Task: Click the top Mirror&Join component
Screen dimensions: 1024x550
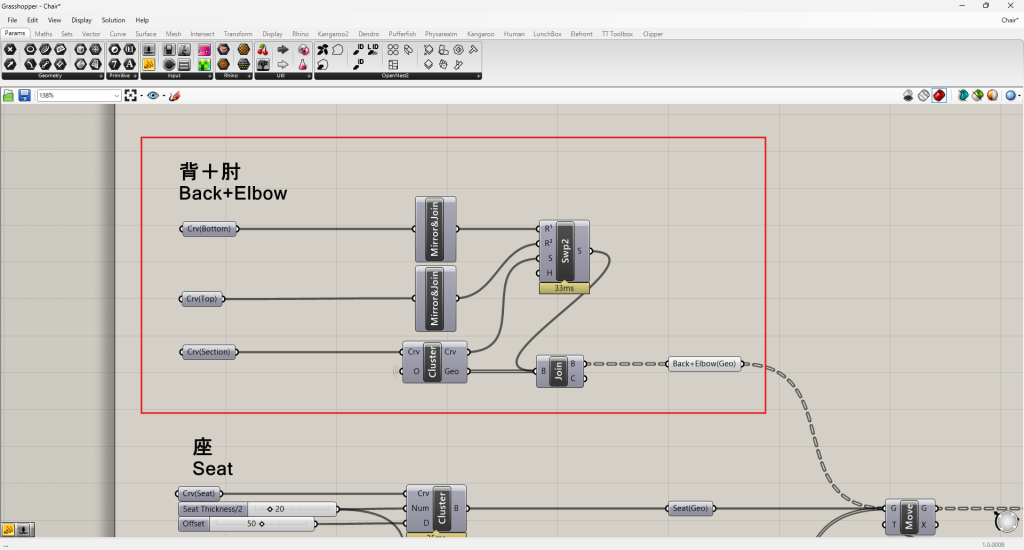Action: tap(435, 229)
